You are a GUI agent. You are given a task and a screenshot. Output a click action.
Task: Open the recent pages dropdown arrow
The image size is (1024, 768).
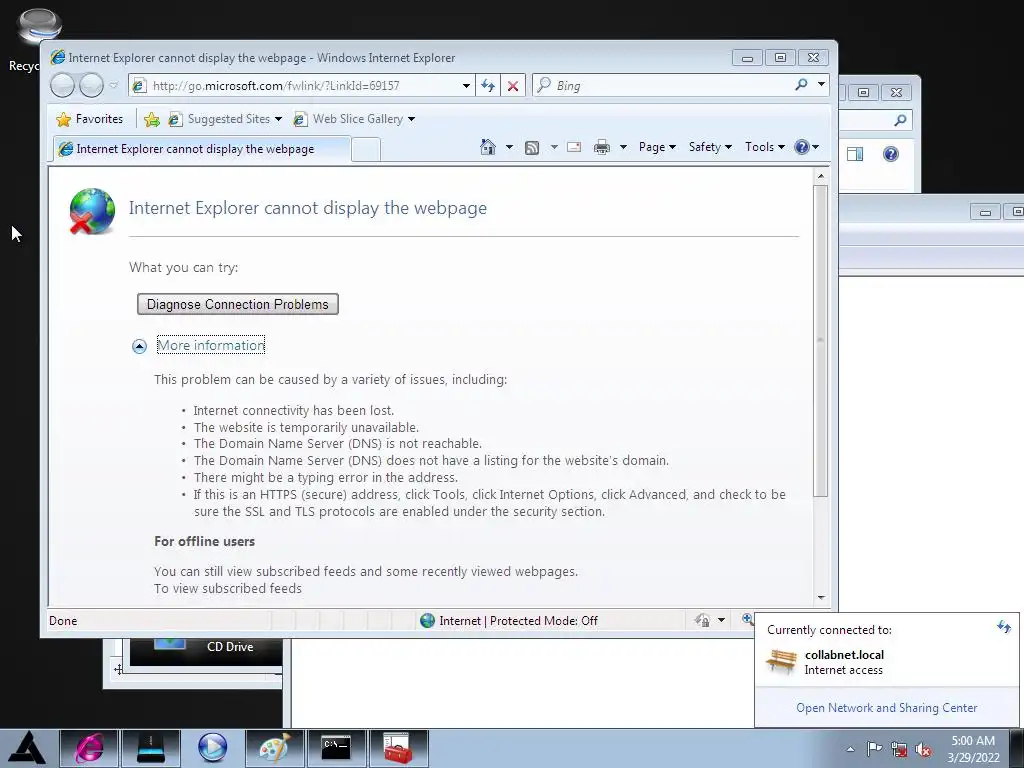(x=114, y=85)
